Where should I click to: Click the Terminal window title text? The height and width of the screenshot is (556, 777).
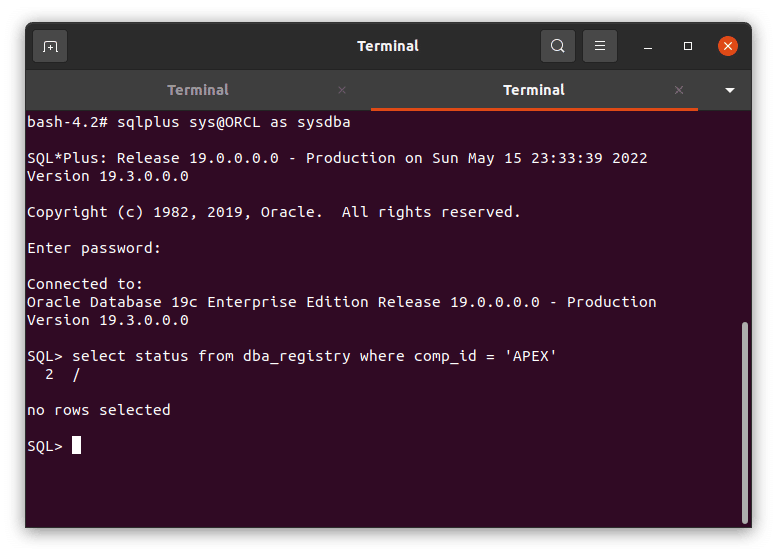click(388, 46)
